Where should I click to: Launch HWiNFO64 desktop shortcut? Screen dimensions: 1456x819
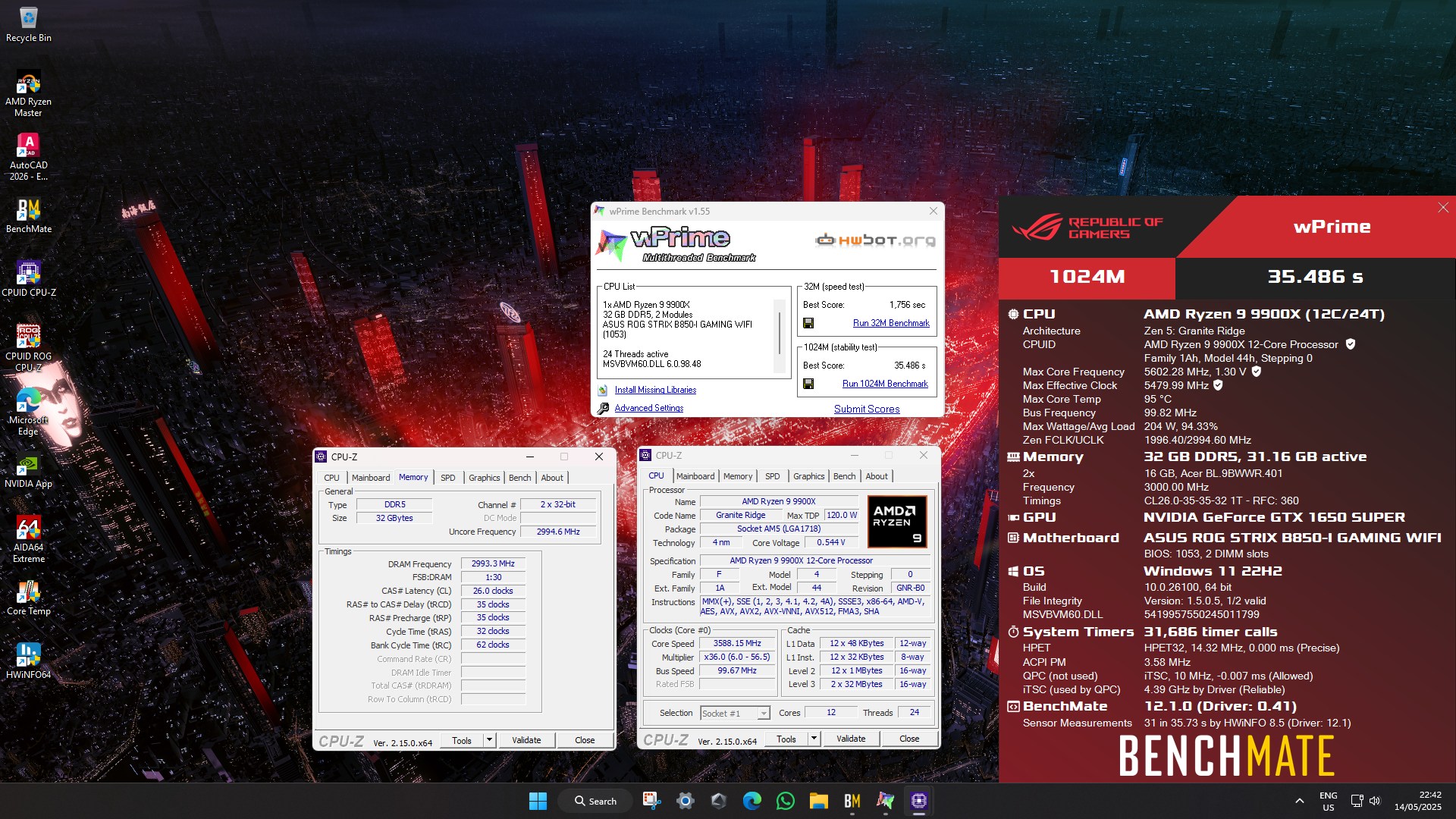[28, 662]
